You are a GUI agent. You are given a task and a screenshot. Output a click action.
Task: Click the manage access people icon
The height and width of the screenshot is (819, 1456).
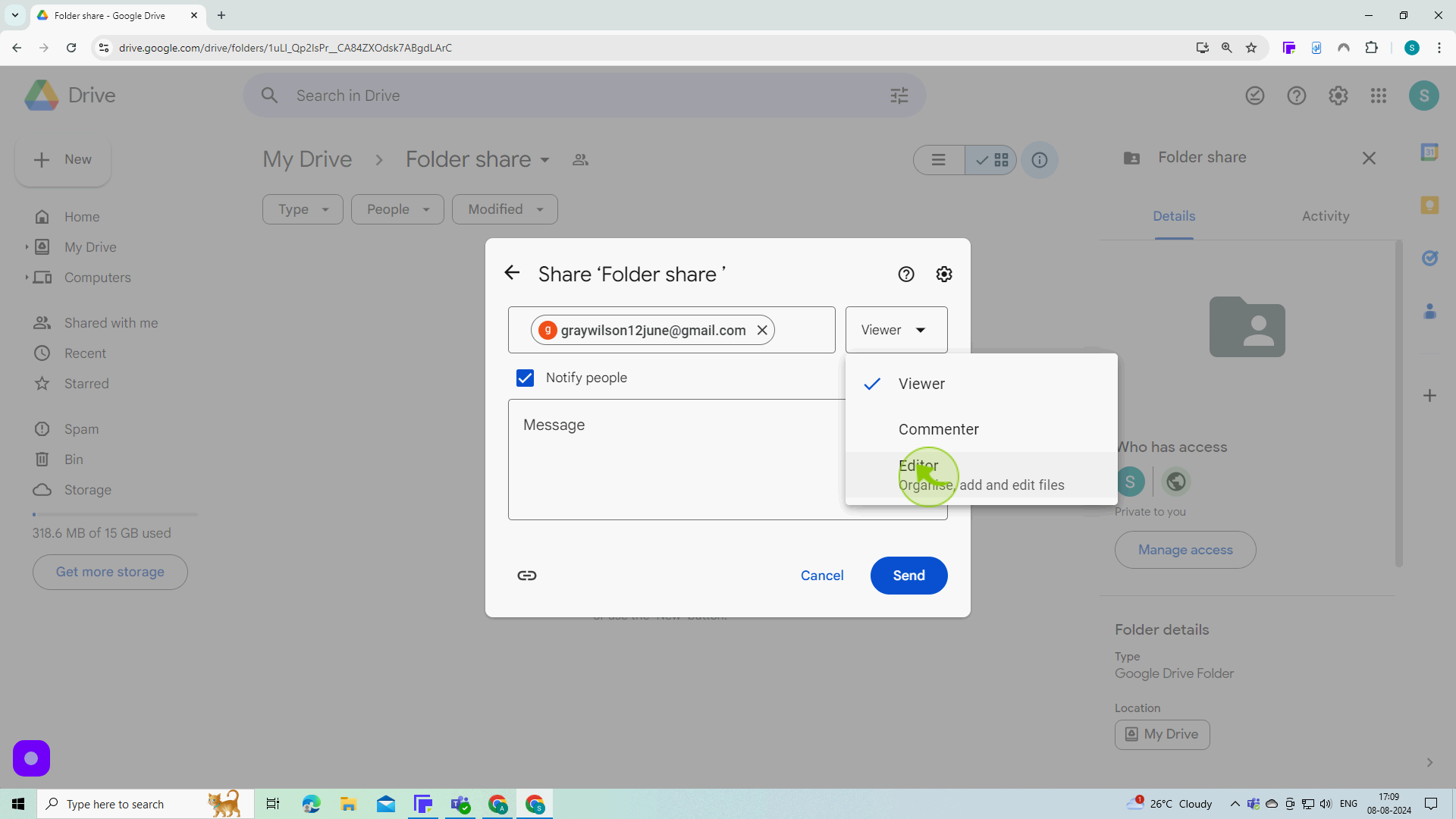coord(580,159)
